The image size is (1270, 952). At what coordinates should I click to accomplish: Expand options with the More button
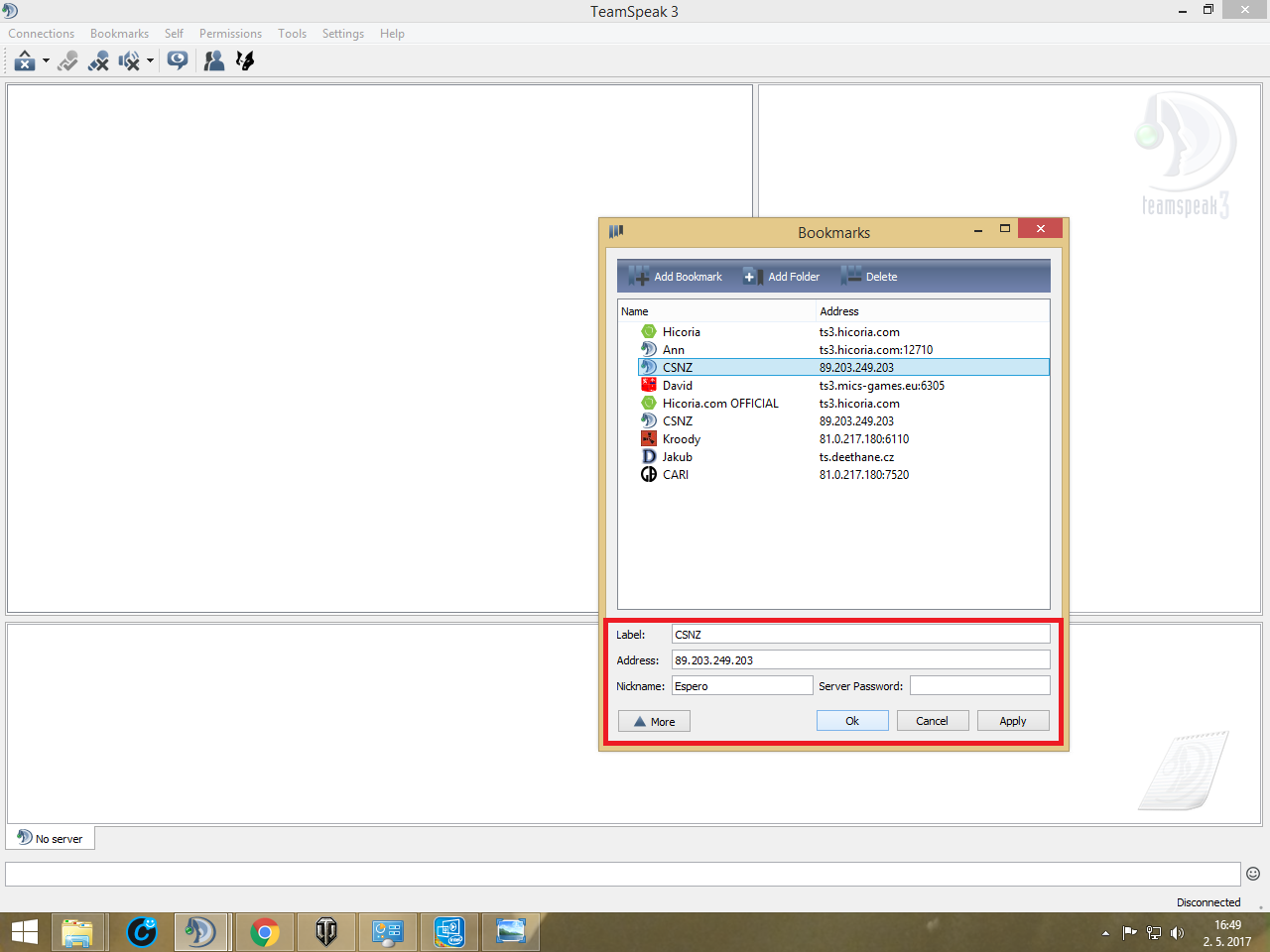click(654, 722)
